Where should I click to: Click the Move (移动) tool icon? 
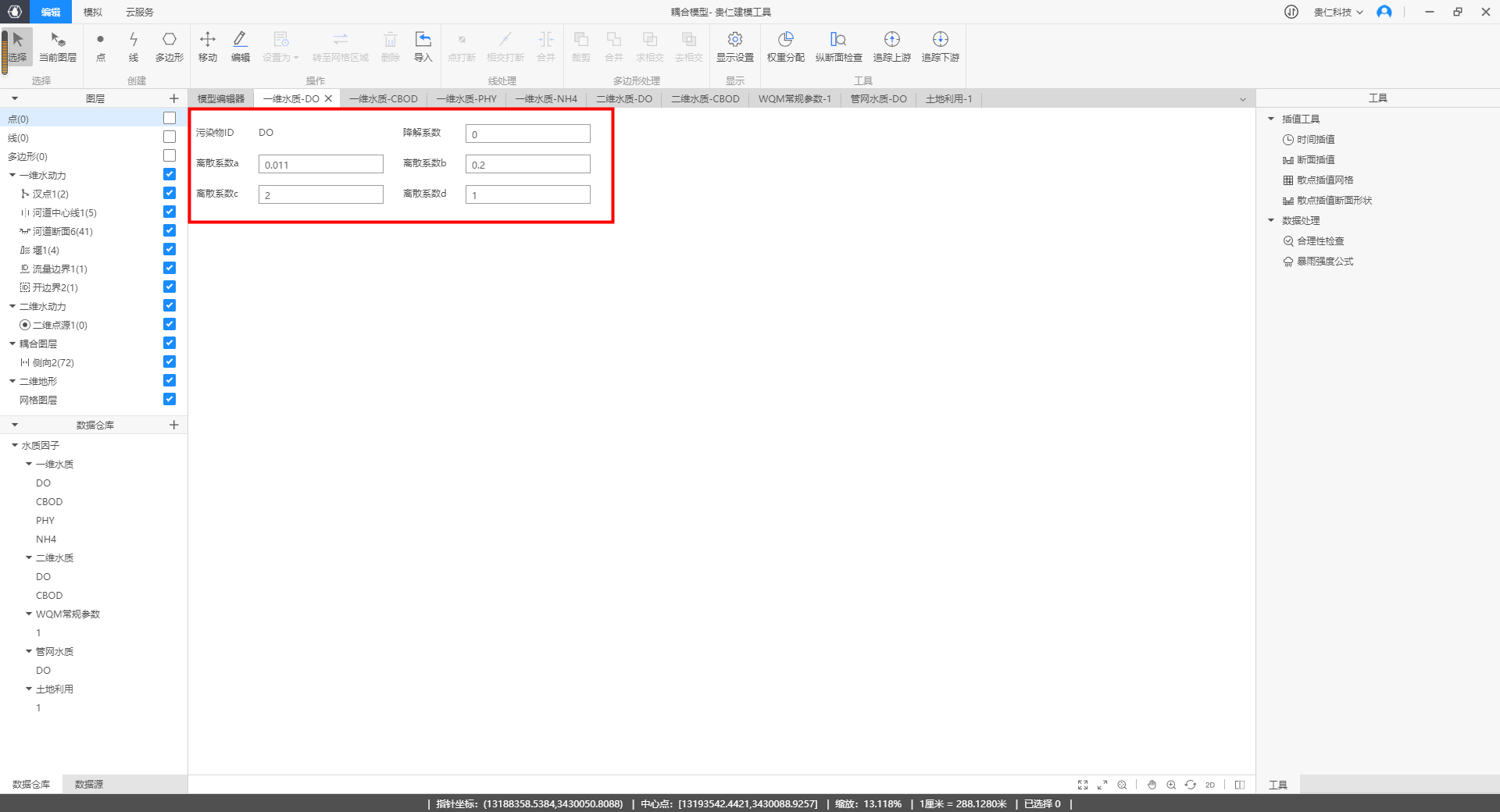pos(207,46)
